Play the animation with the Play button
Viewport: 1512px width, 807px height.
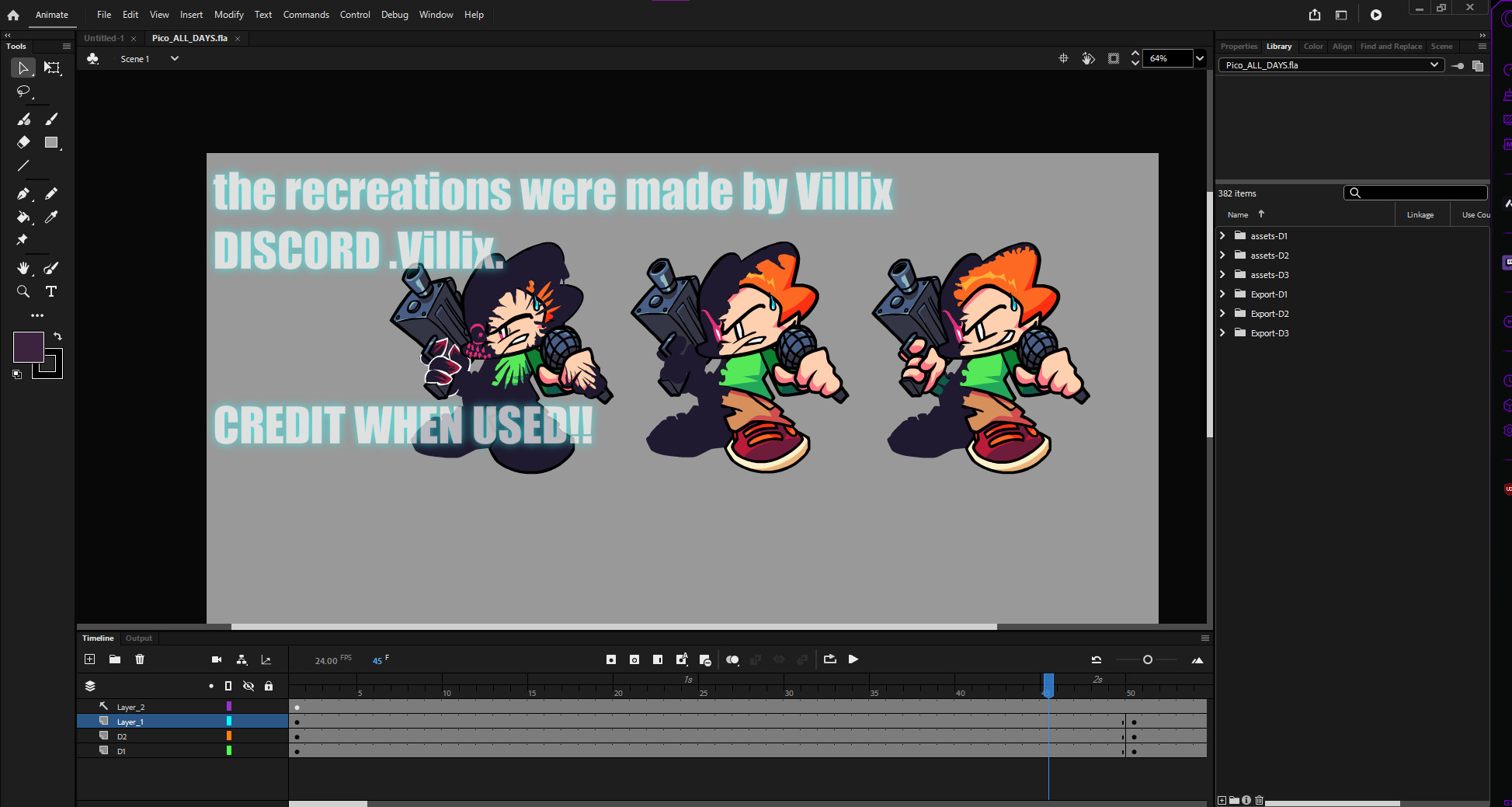[853, 659]
